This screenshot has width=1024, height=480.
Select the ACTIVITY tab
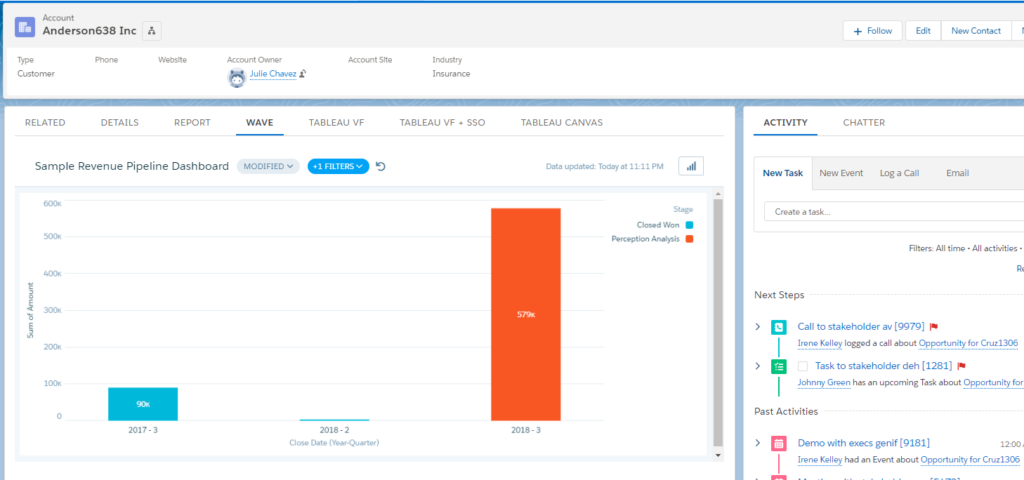[786, 122]
